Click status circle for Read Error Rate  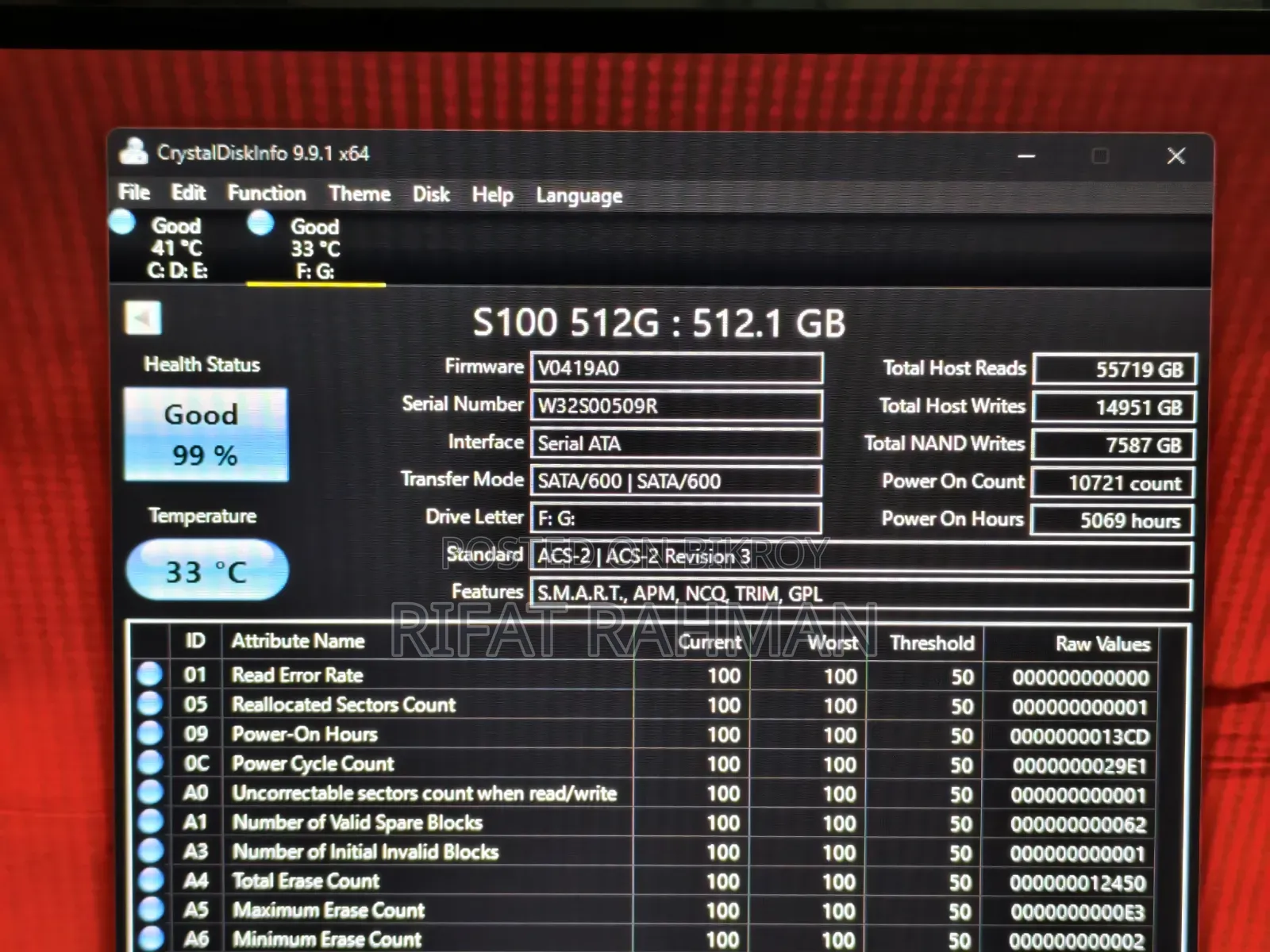[149, 674]
